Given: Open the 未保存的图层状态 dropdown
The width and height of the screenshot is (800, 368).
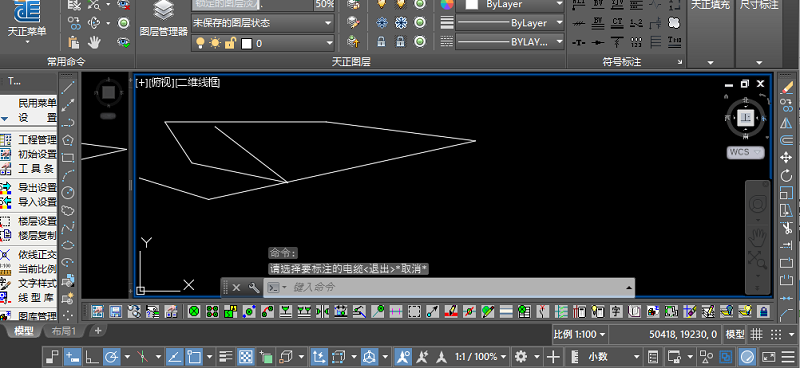Looking at the screenshot, I should click(x=263, y=23).
